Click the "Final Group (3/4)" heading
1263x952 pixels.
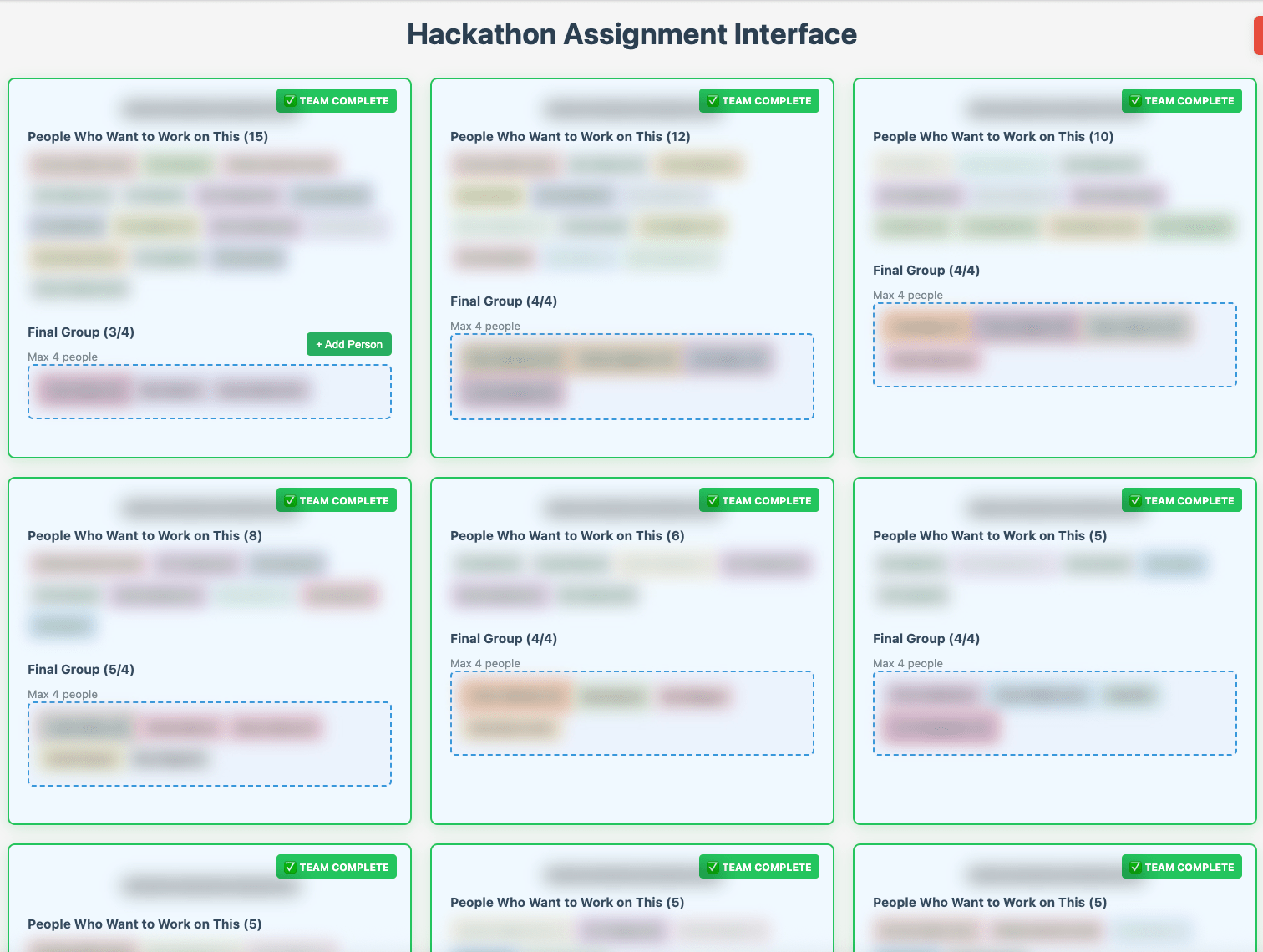[x=81, y=332]
